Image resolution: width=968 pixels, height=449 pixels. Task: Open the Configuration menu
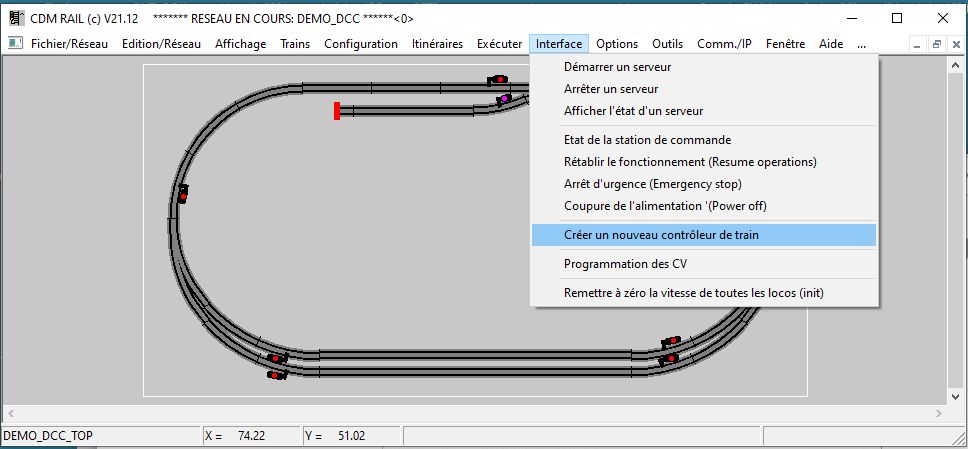pyautogui.click(x=361, y=44)
